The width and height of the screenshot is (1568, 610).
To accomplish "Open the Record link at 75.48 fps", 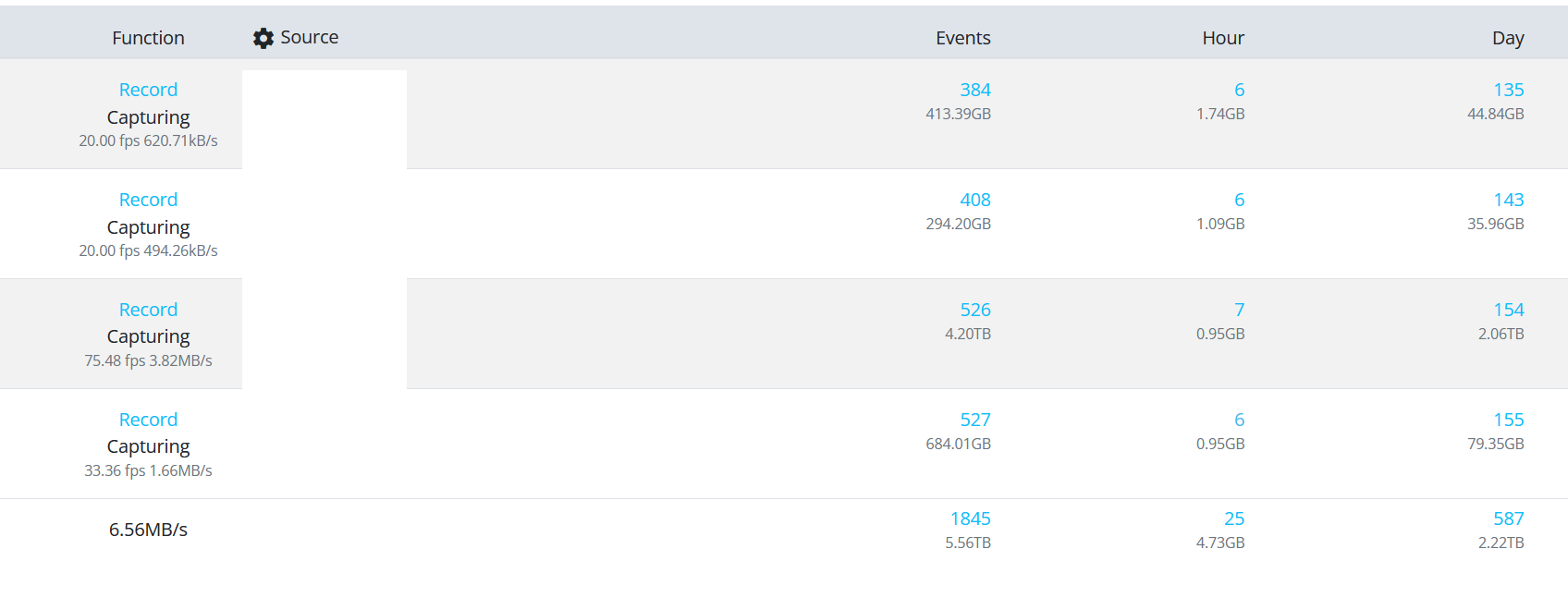I will (148, 310).
